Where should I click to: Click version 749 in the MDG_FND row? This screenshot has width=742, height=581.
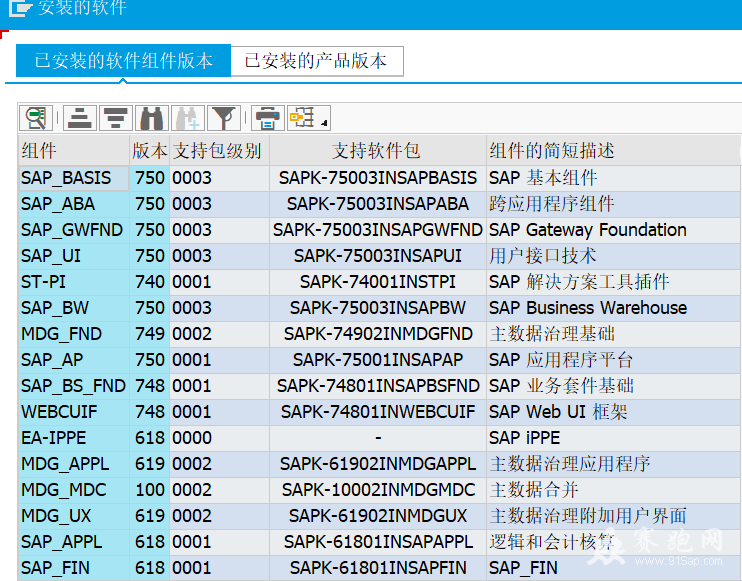point(150,334)
